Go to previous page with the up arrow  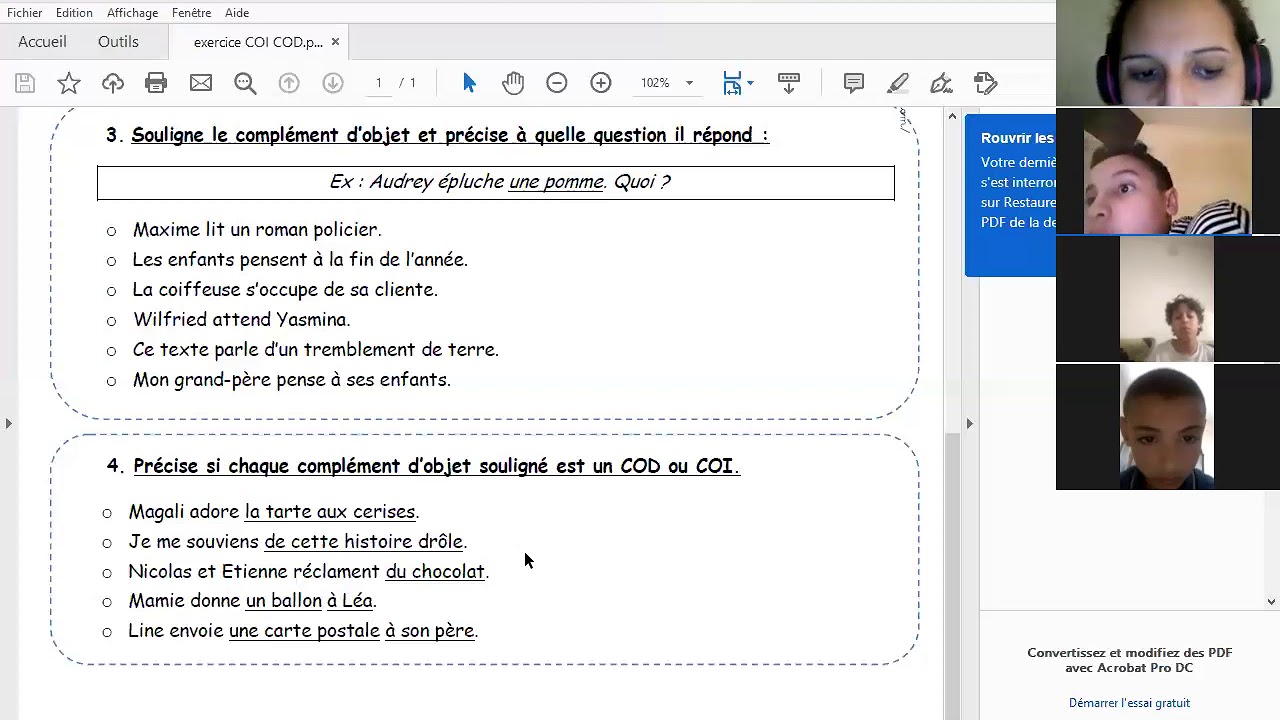[289, 83]
